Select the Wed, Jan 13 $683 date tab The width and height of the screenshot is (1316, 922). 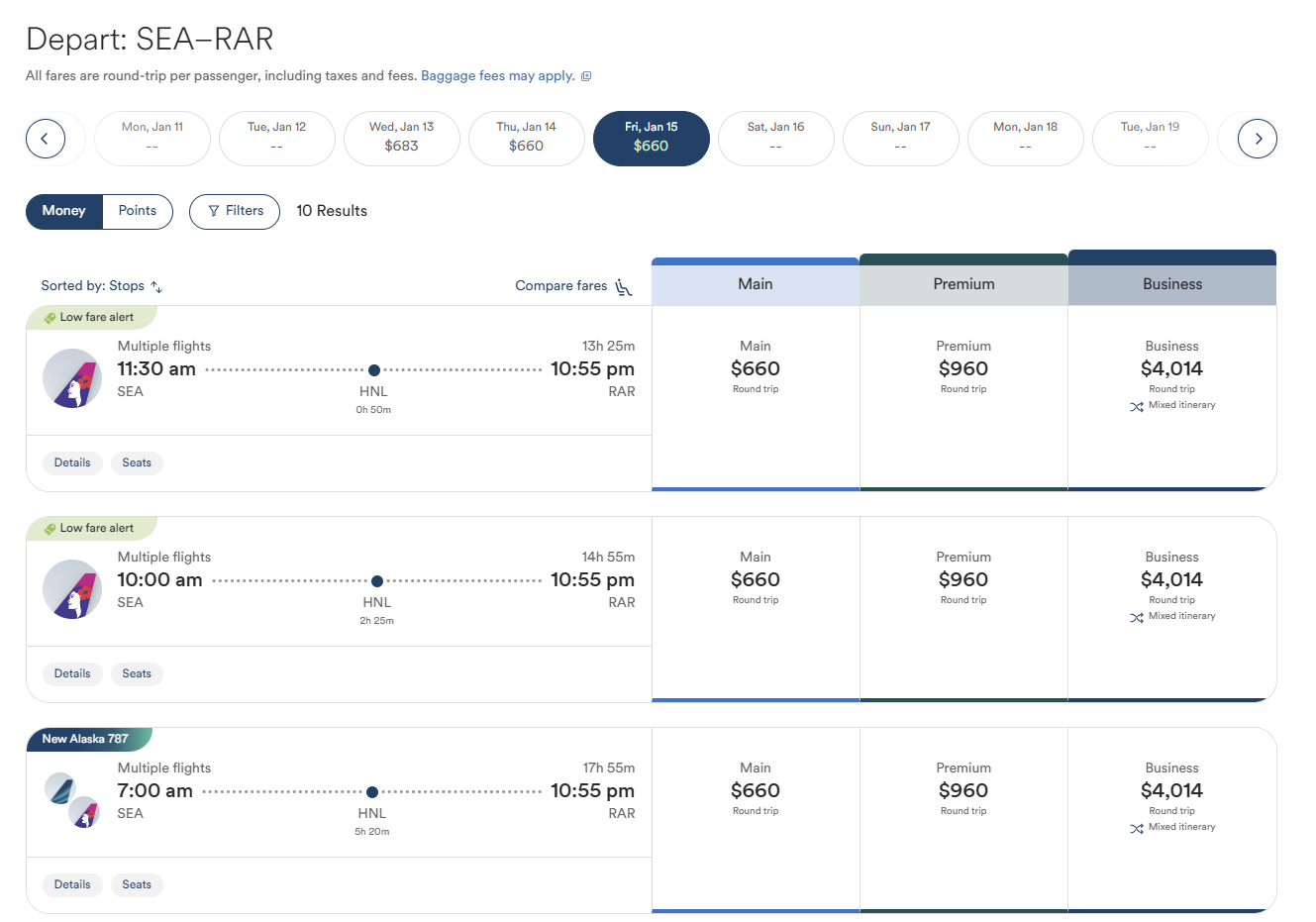click(x=402, y=139)
